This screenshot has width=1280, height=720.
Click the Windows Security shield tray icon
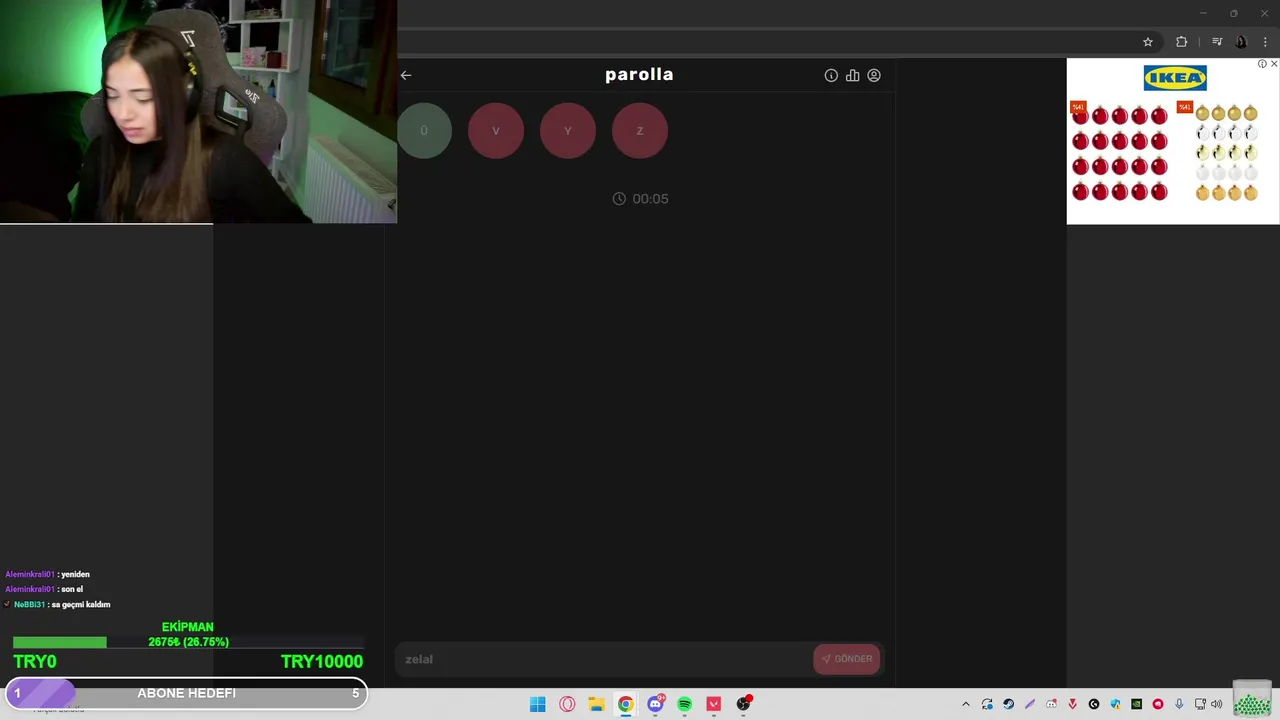pos(1115,704)
